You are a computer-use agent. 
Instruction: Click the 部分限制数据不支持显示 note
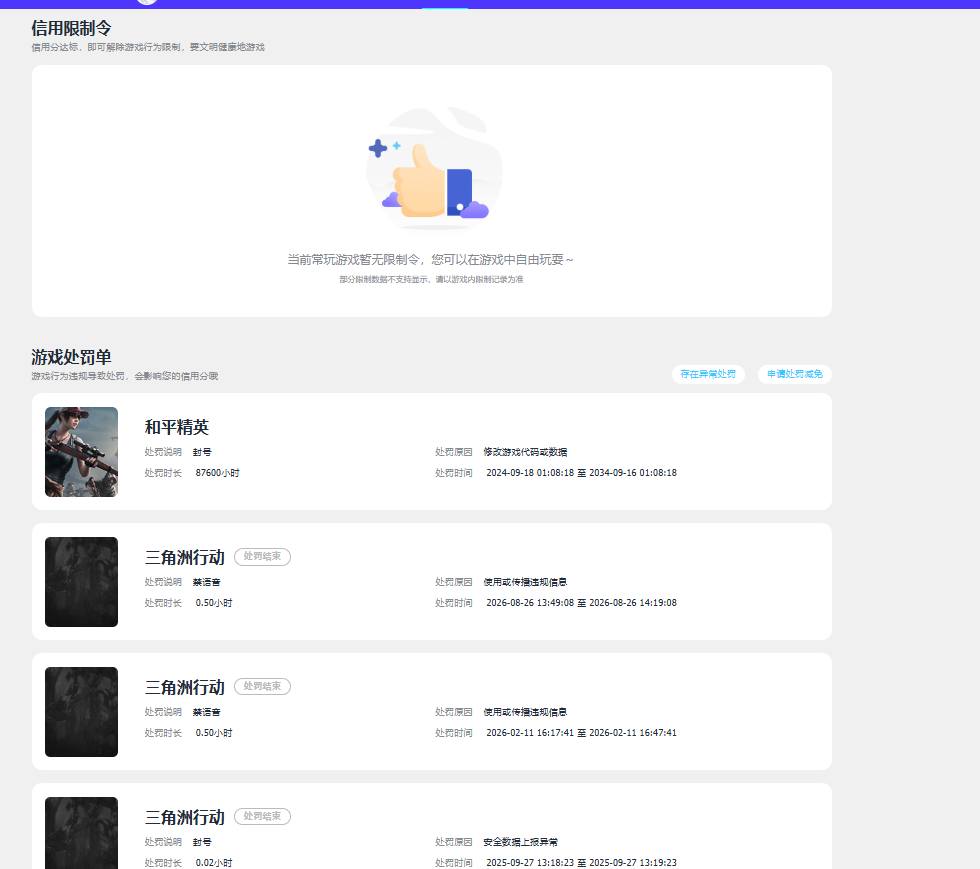click(431, 279)
